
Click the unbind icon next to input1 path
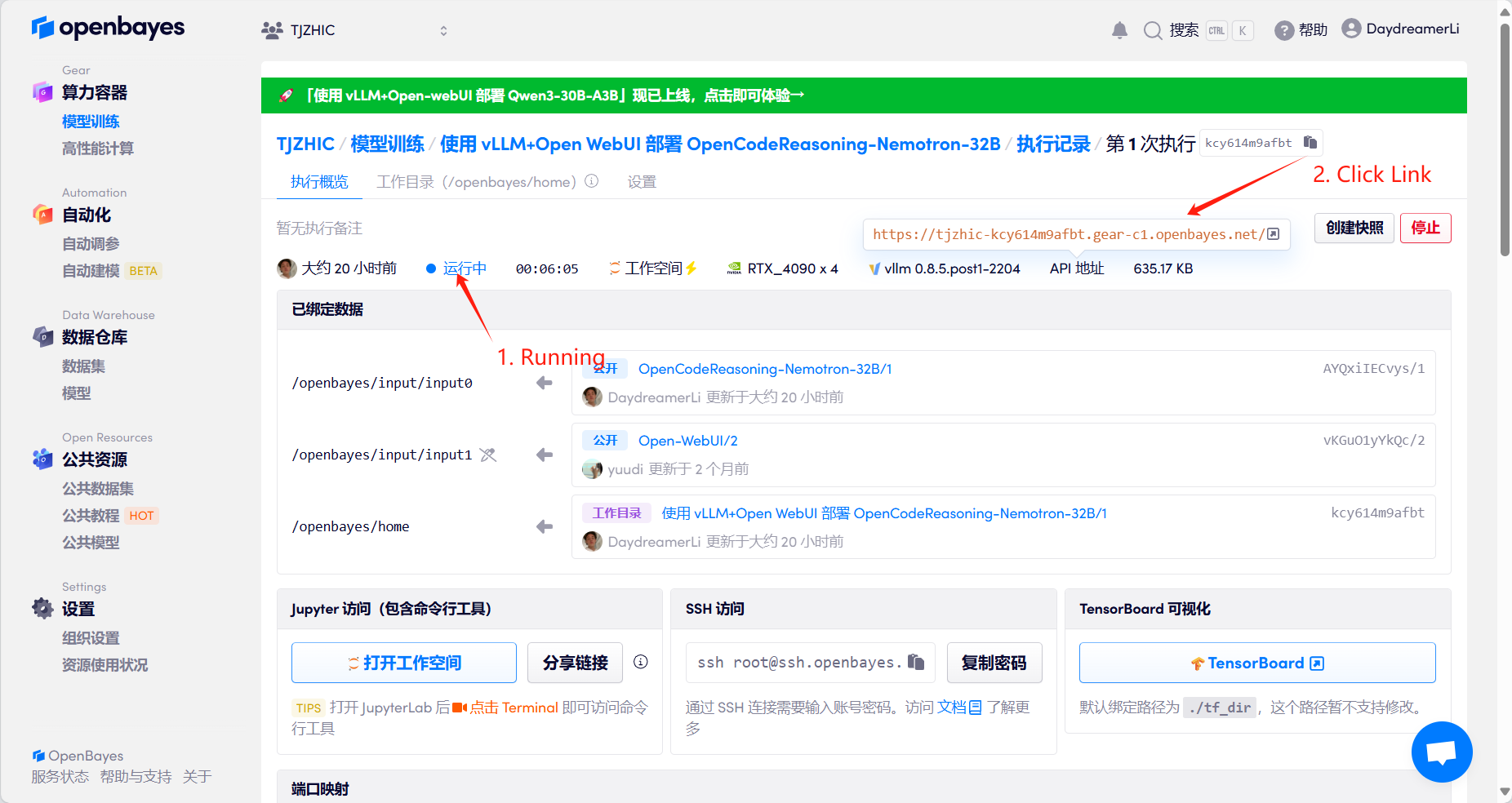pos(488,455)
